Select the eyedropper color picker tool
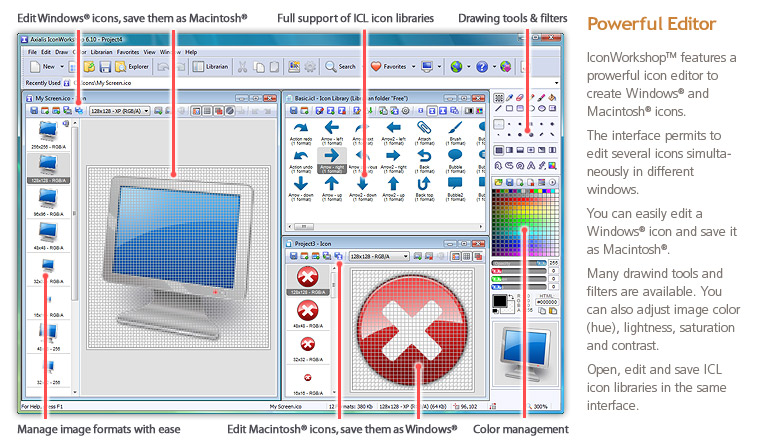Viewport: 760px width, 440px height. pos(509,98)
